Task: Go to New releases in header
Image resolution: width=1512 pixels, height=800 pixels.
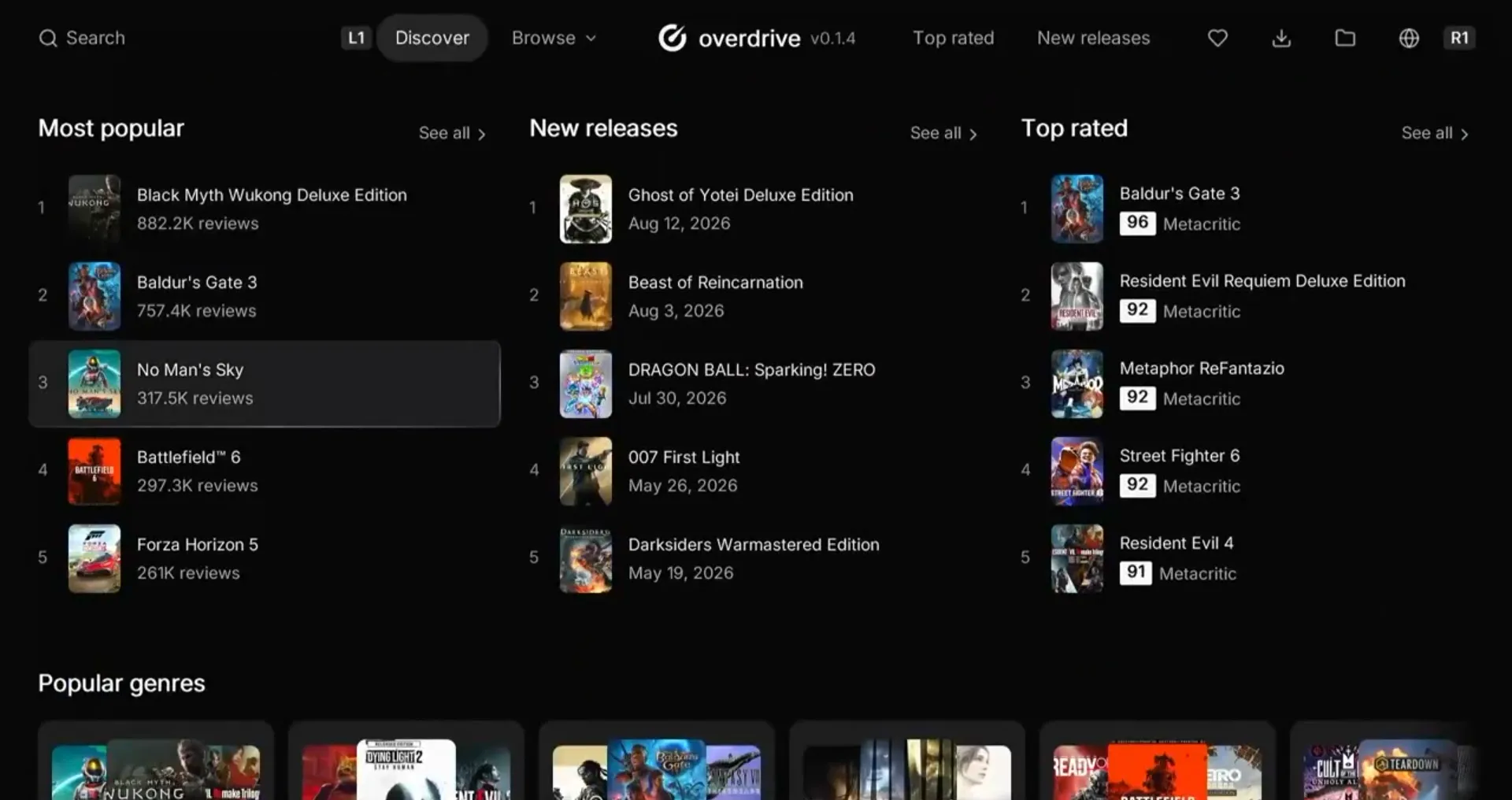Action: pos(1093,38)
